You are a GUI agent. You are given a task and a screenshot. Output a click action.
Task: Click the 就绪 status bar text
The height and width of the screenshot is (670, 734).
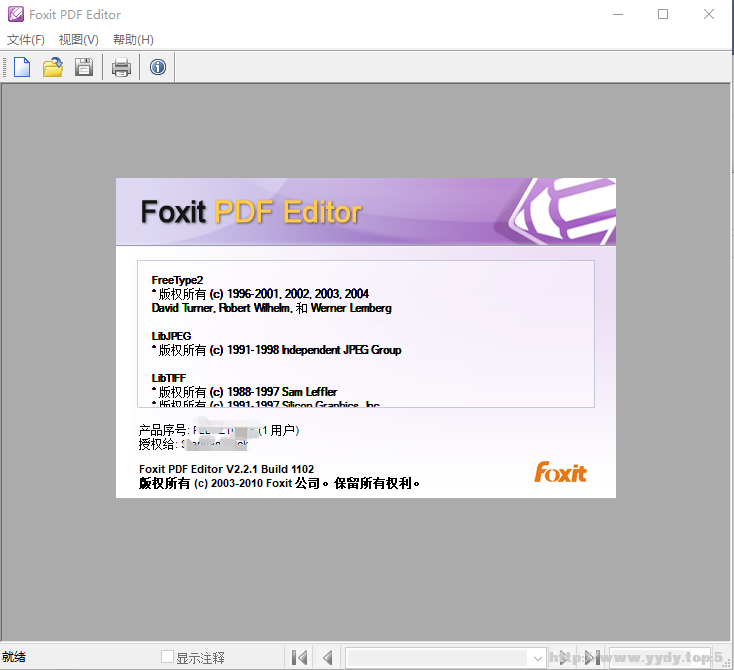[x=14, y=657]
